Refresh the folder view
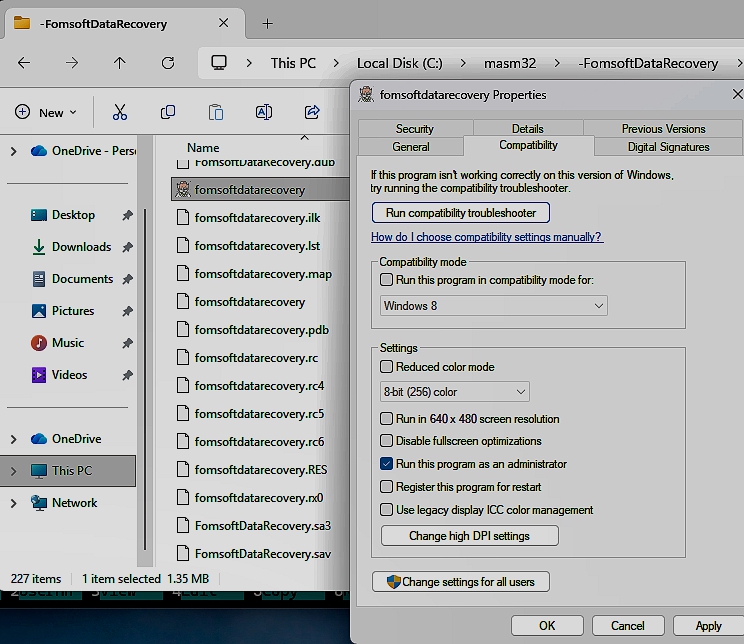The image size is (744, 644). pos(167,63)
